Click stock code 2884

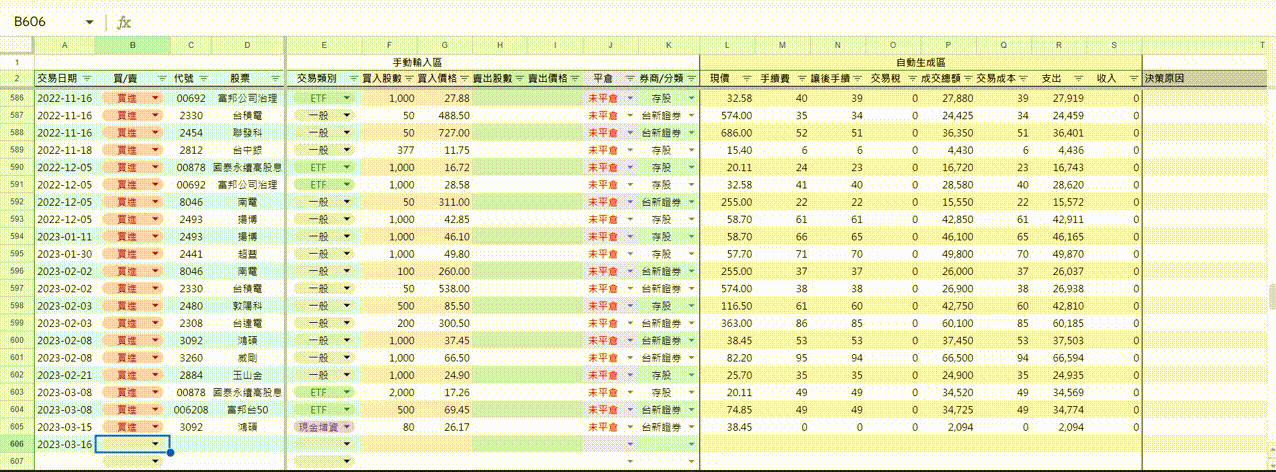coord(190,375)
